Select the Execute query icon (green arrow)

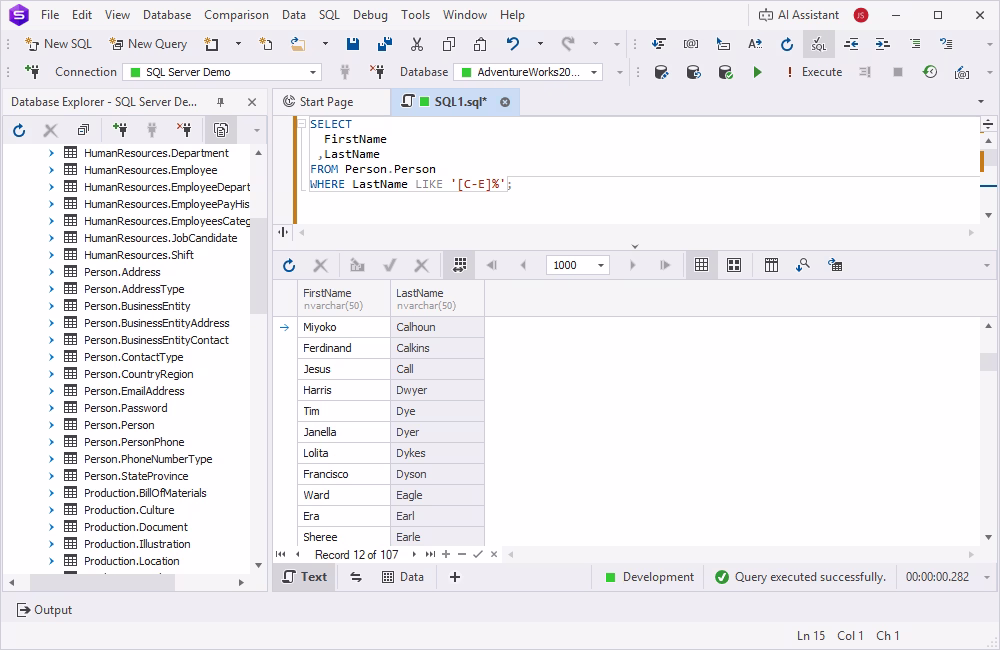pos(757,72)
